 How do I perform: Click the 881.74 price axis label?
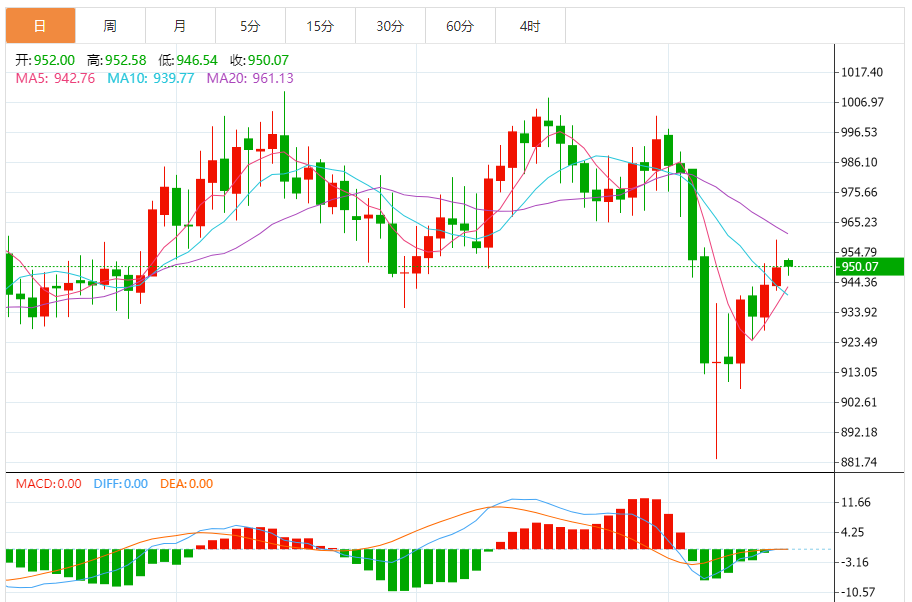859,462
